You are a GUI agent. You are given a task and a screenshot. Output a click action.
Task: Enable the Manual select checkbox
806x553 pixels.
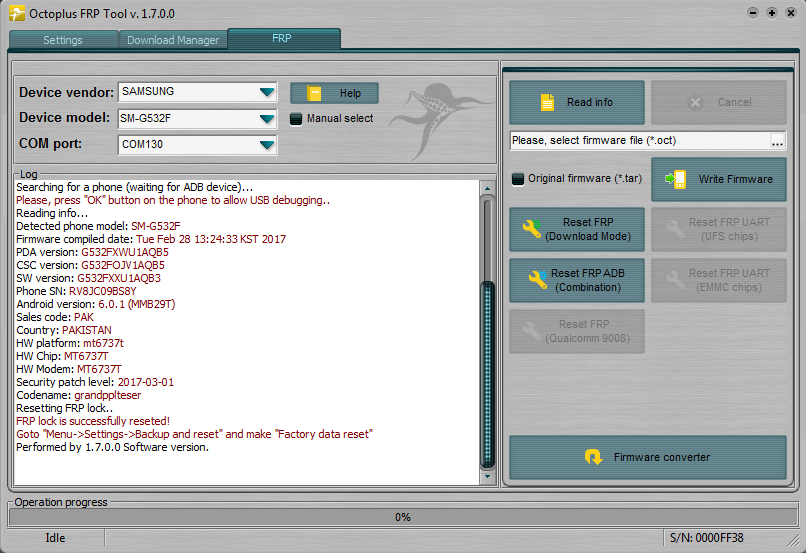click(296, 119)
